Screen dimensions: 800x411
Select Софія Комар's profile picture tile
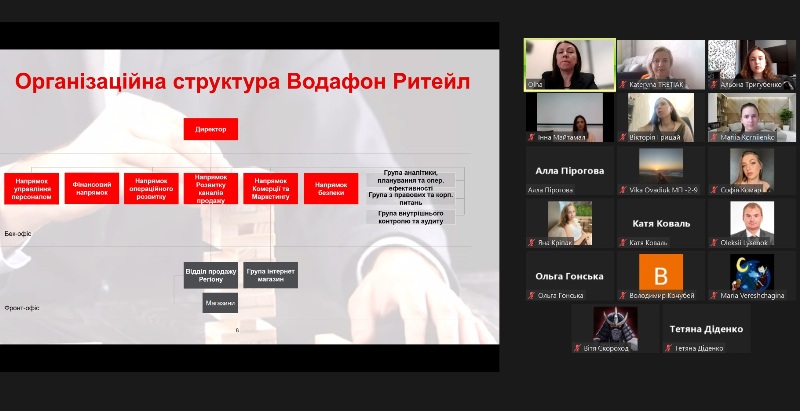pyautogui.click(x=752, y=170)
